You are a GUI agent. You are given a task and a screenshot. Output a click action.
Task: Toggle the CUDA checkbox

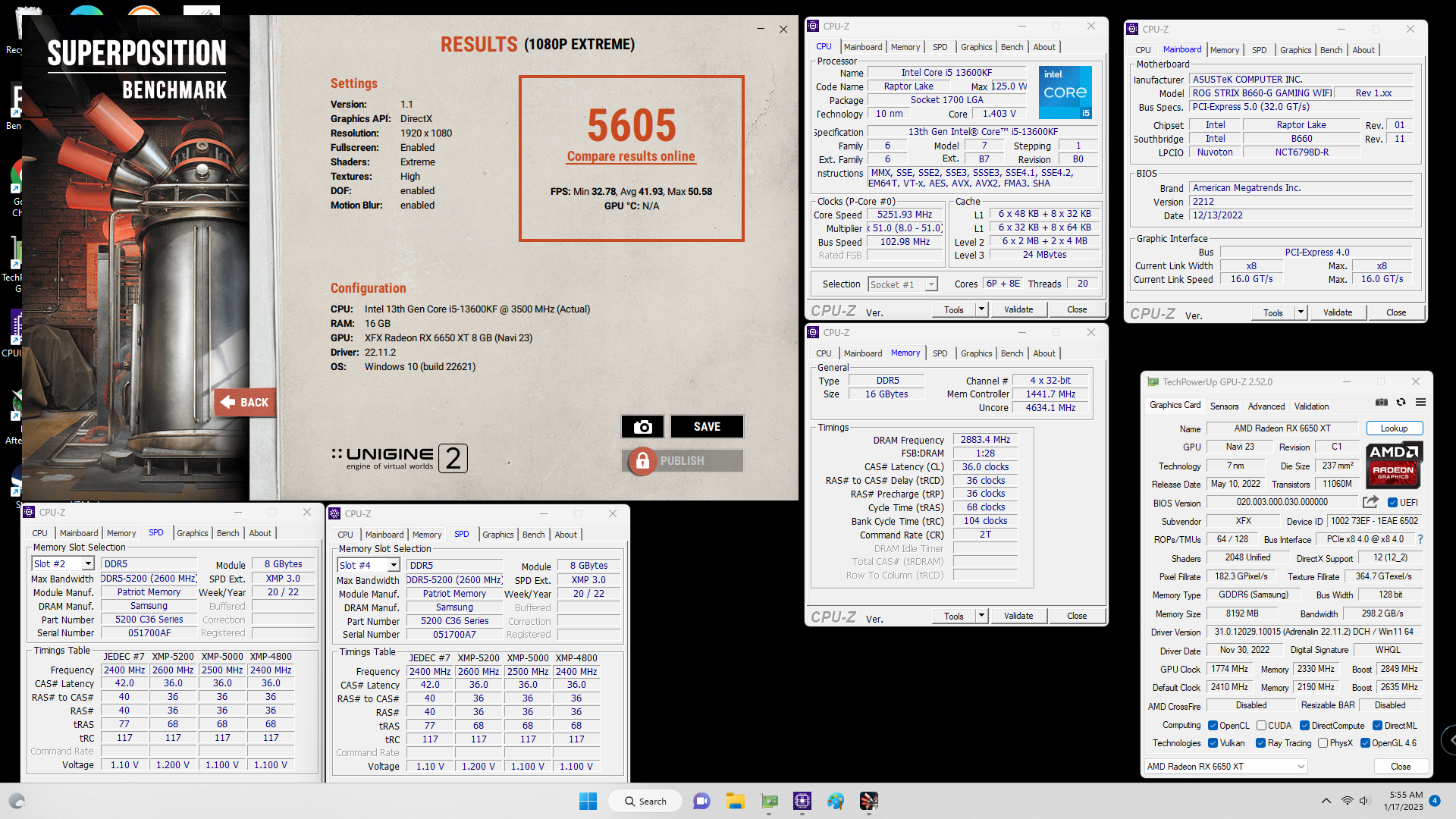1261,726
